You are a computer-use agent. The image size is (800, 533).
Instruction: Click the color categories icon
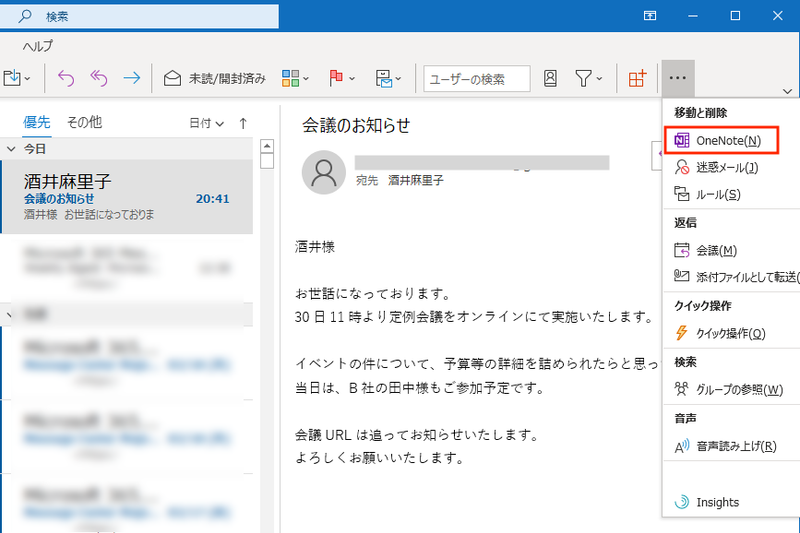(290, 78)
